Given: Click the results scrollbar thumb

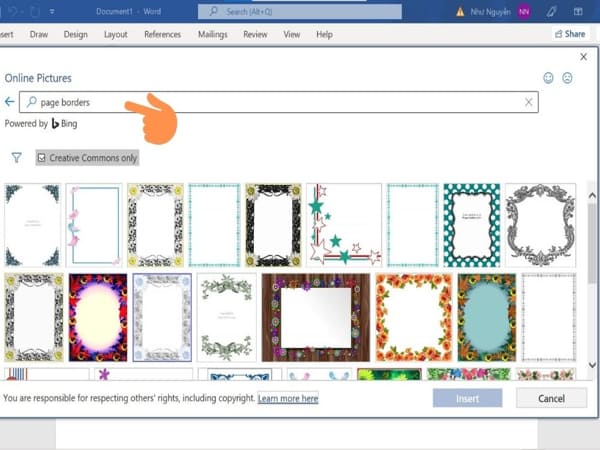Looking at the screenshot, I should tap(592, 243).
